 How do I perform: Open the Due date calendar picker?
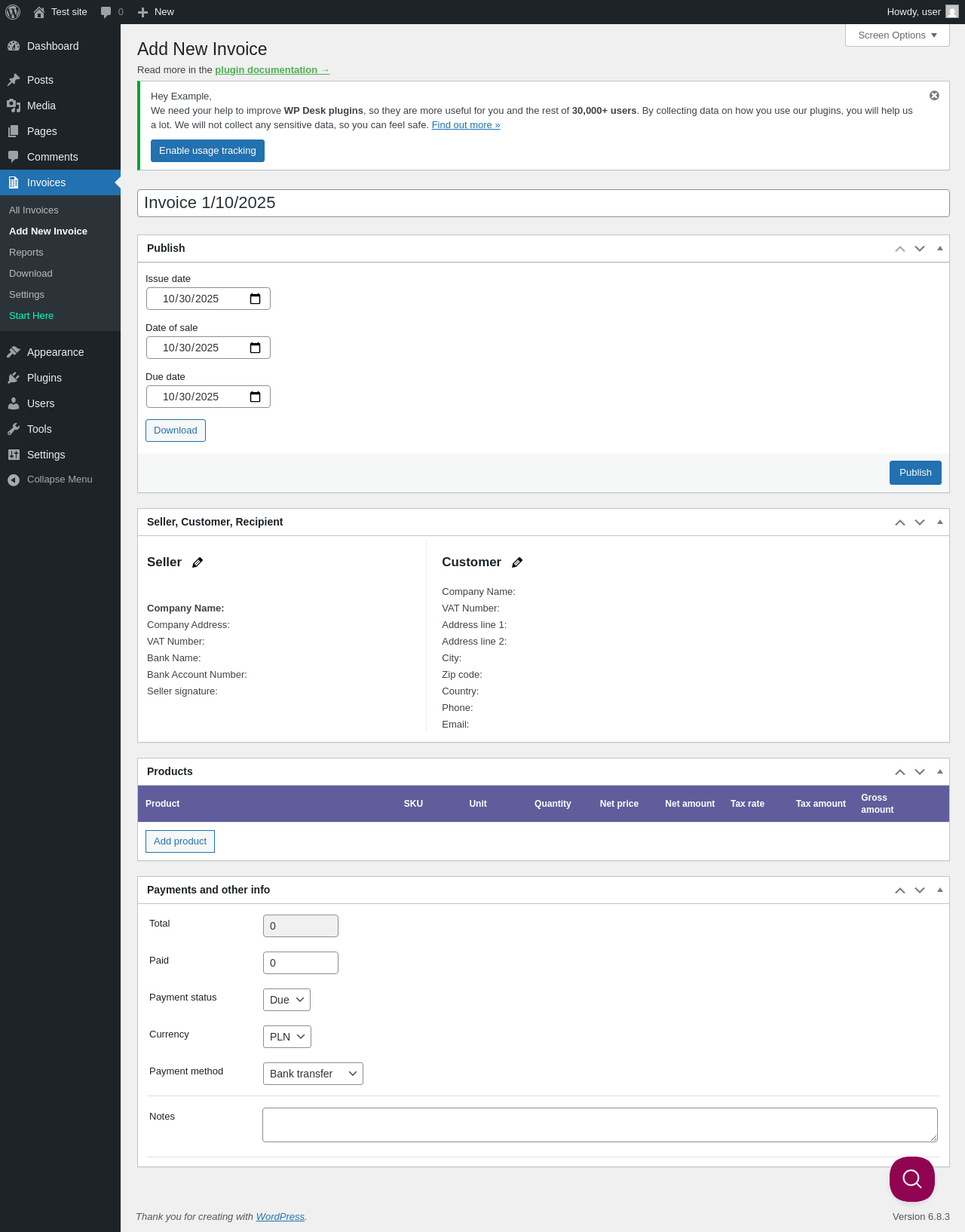(x=255, y=397)
